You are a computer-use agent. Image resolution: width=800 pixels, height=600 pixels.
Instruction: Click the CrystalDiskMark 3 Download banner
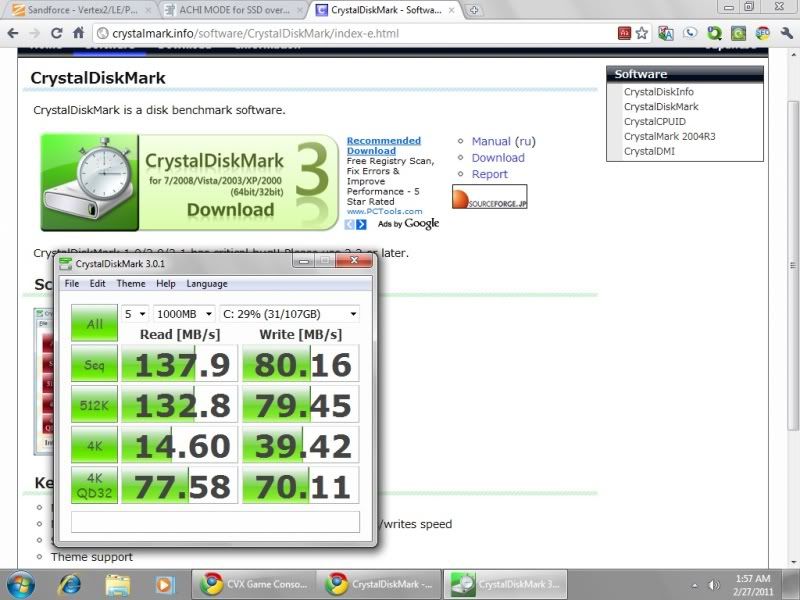[189, 182]
